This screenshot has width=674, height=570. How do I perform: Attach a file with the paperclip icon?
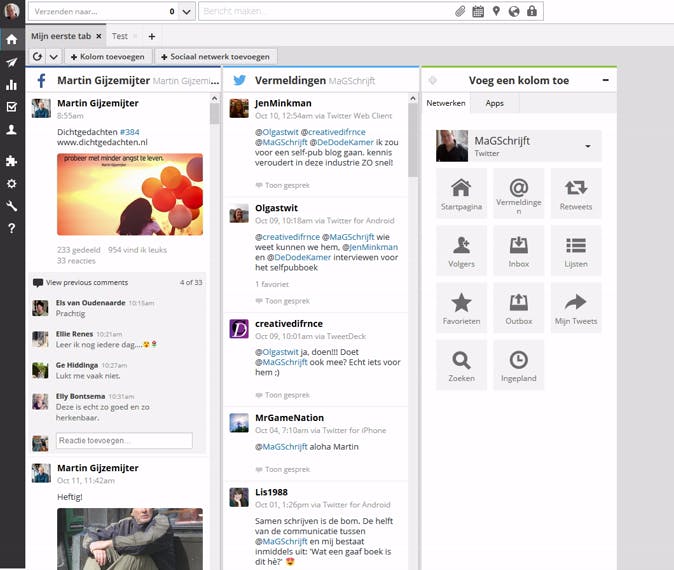click(460, 11)
